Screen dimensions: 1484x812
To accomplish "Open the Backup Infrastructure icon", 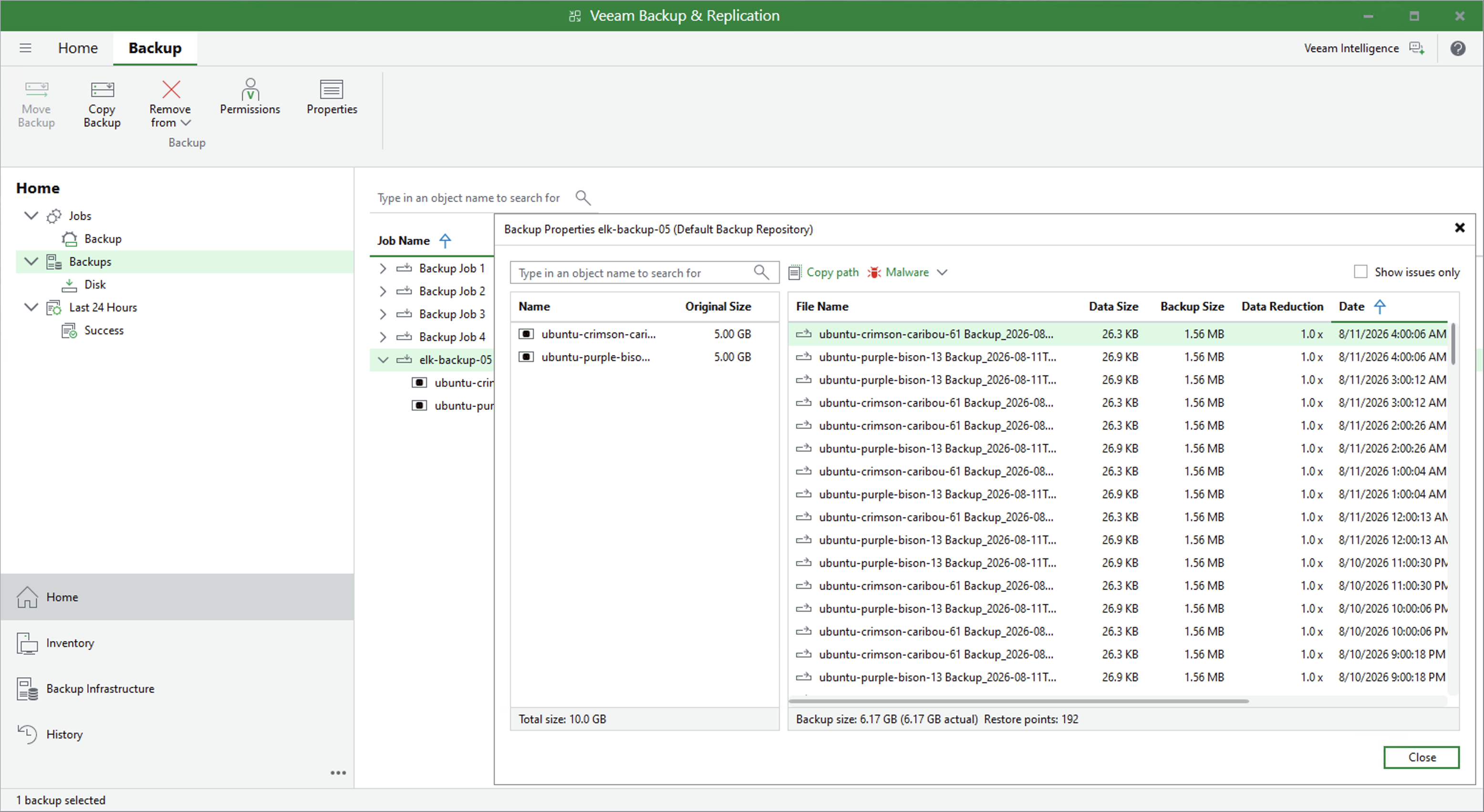I will coord(27,689).
